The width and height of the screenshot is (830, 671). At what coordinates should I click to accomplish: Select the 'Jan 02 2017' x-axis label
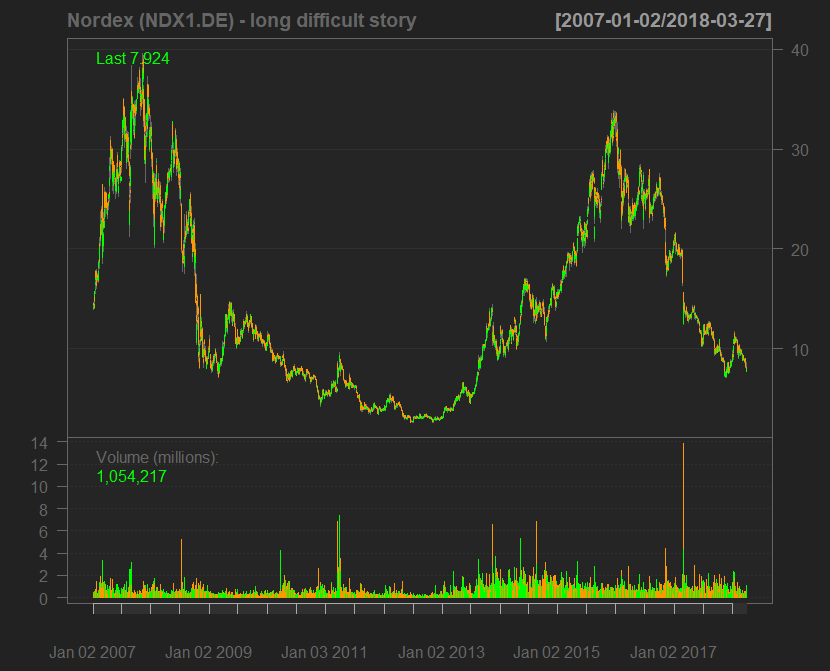point(673,652)
